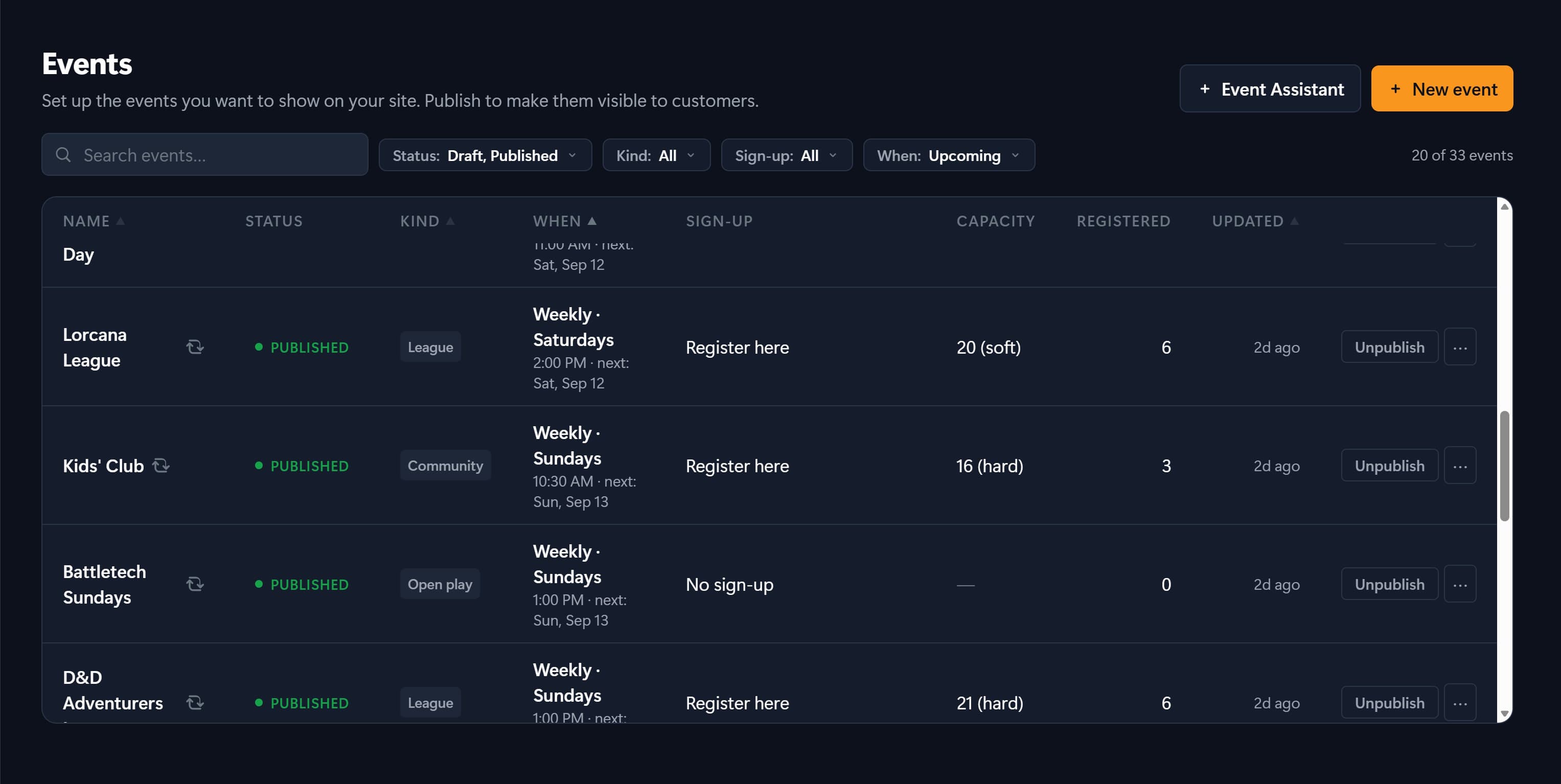
Task: Click the 20 (soft) capacity value
Action: [989, 347]
